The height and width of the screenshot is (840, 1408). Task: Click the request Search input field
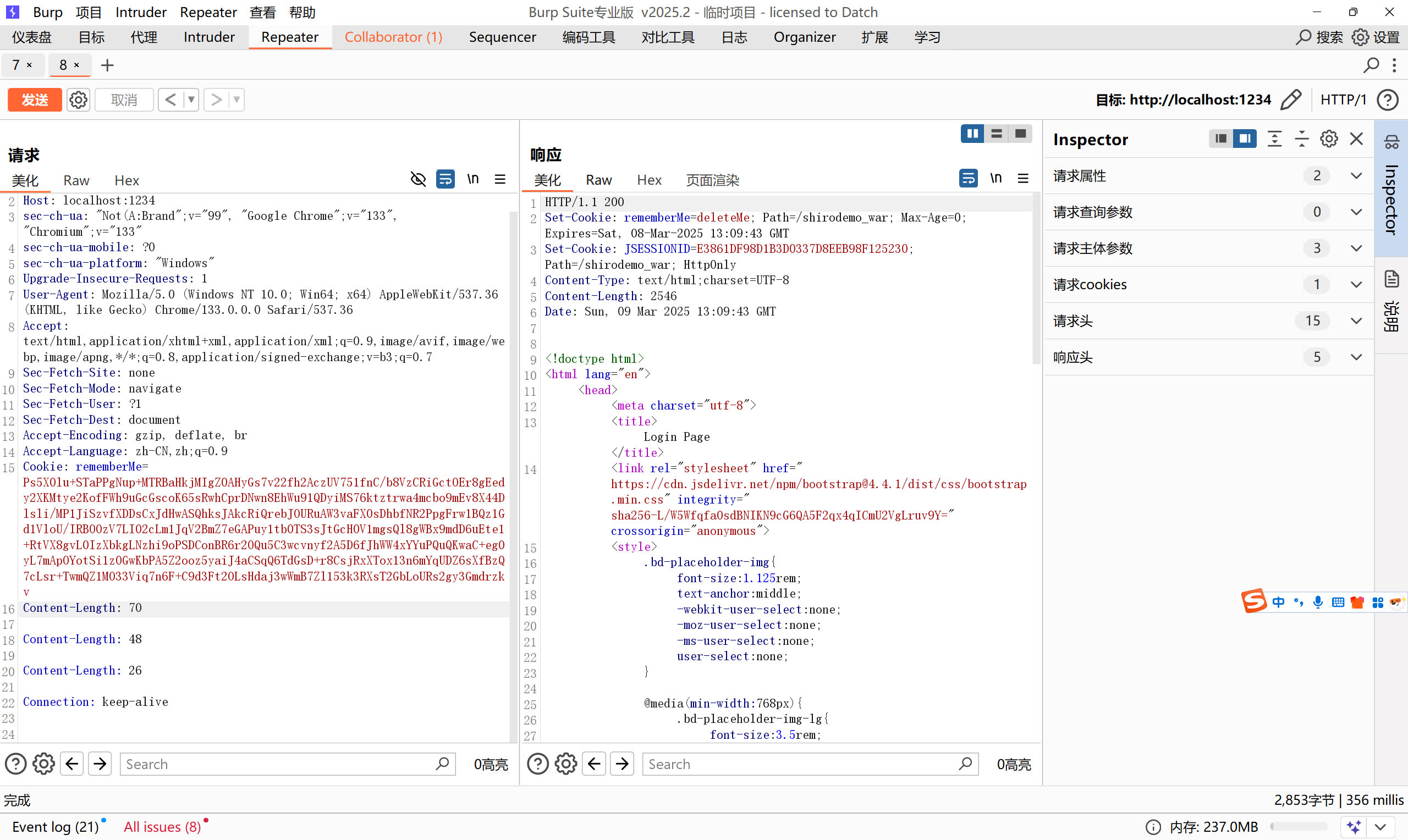(x=288, y=764)
